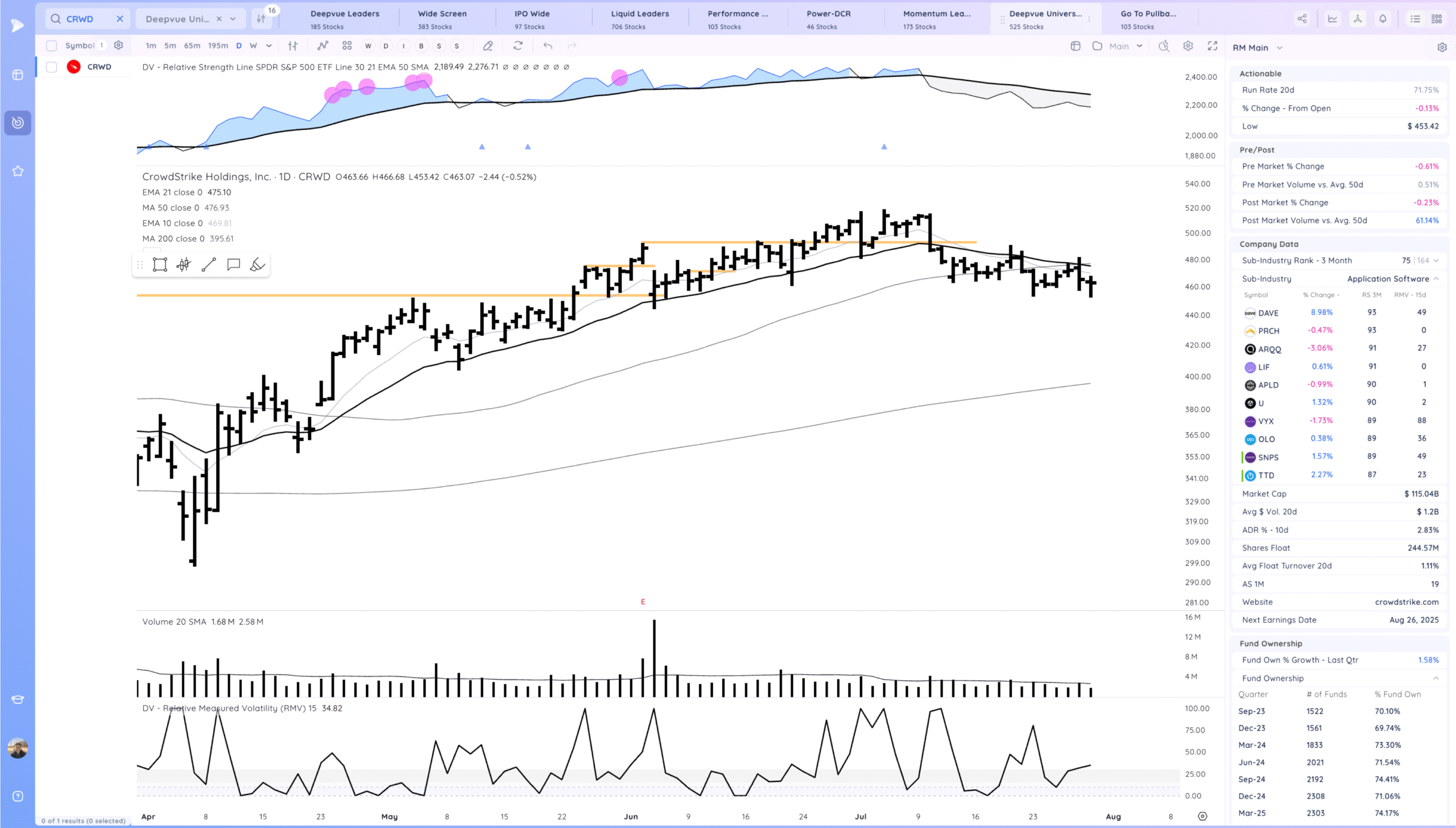This screenshot has width=1456, height=828.
Task: Open the alerts bell icon
Action: tap(1383, 19)
